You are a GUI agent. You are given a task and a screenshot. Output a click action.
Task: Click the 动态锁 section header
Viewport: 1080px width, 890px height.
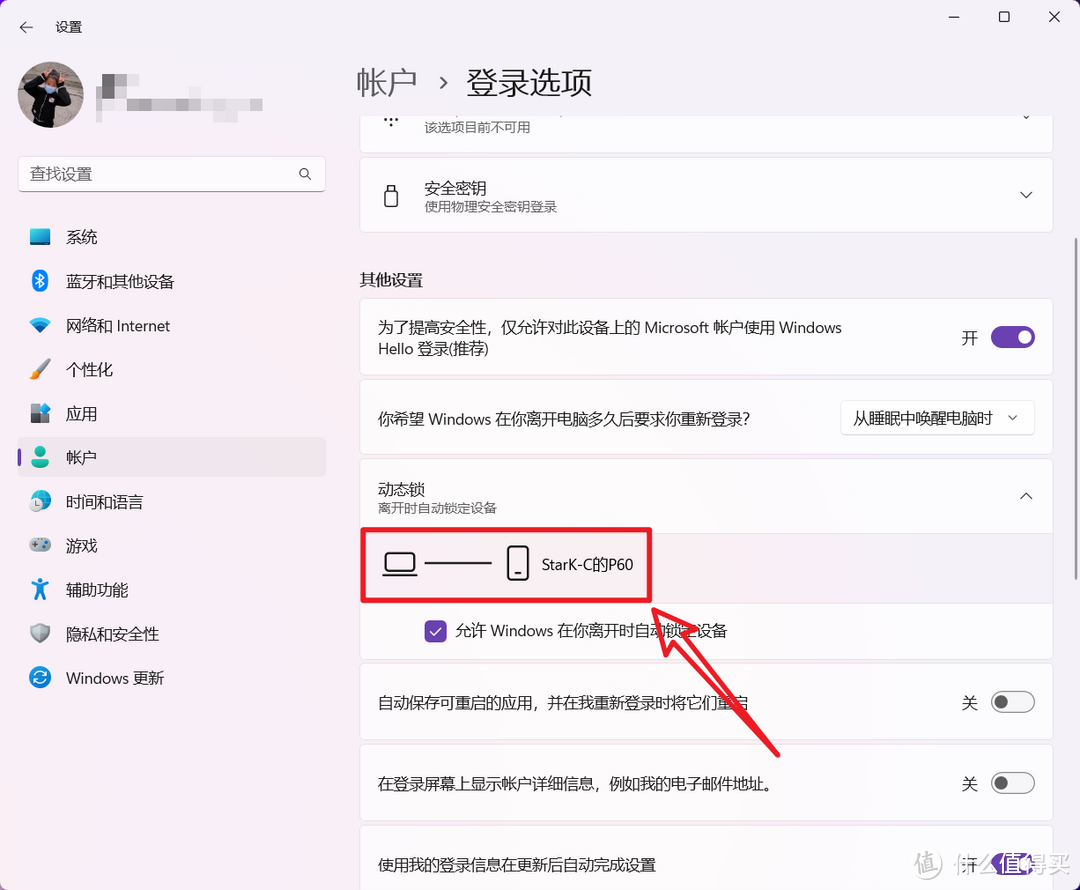pos(706,497)
